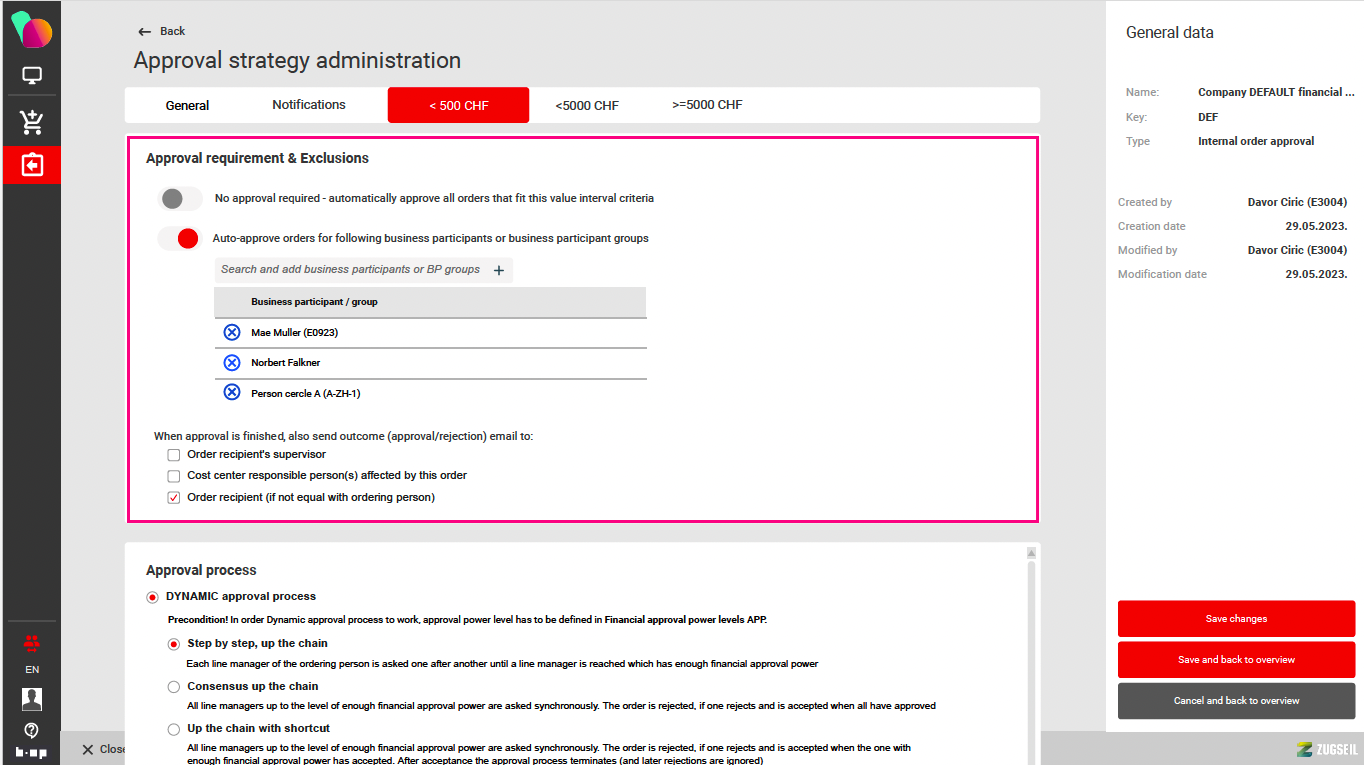Click the red people-switch icon in sidebar
Viewport: 1364px width, 765px height.
pos(32,642)
